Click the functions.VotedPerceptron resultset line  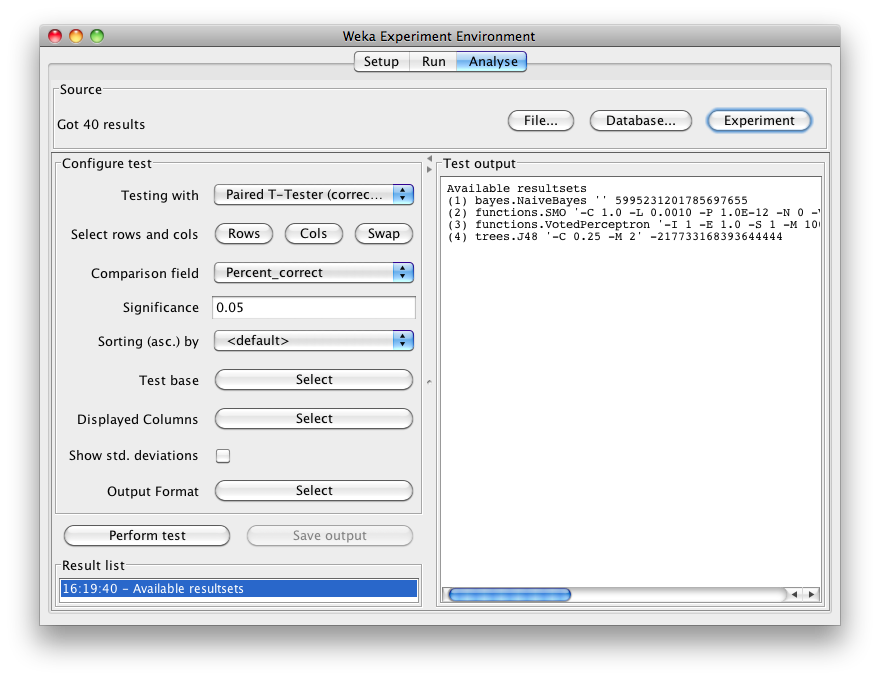(x=634, y=224)
